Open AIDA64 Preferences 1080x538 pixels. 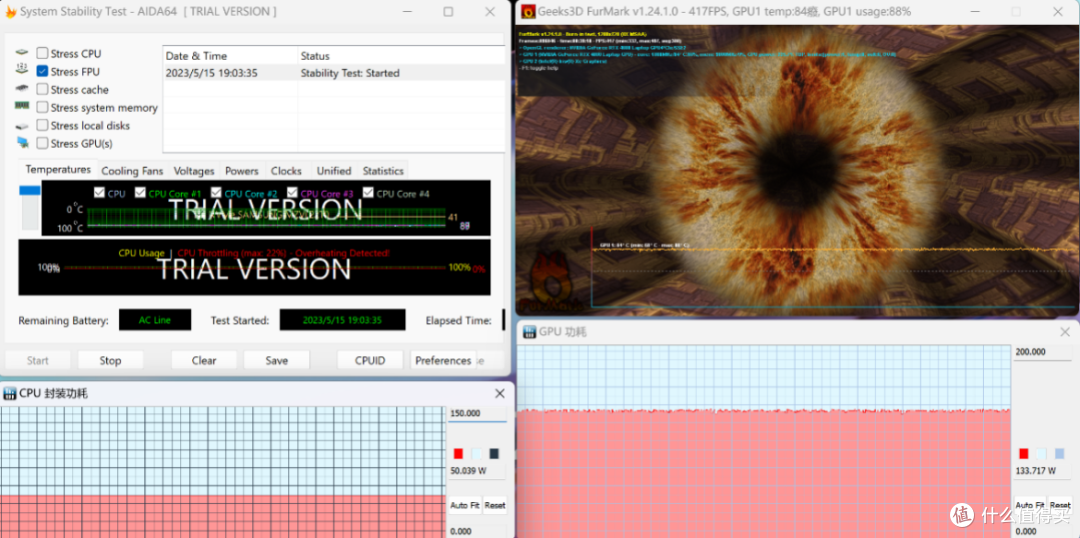[443, 360]
